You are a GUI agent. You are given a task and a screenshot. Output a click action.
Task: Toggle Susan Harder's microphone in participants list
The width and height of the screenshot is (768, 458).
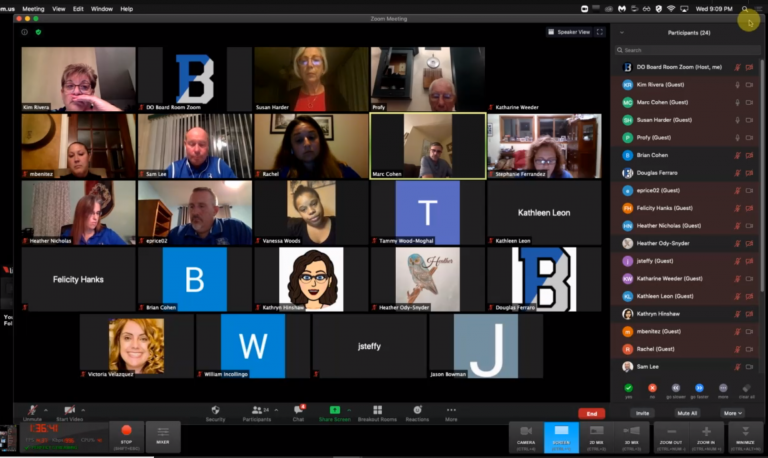pyautogui.click(x=737, y=120)
